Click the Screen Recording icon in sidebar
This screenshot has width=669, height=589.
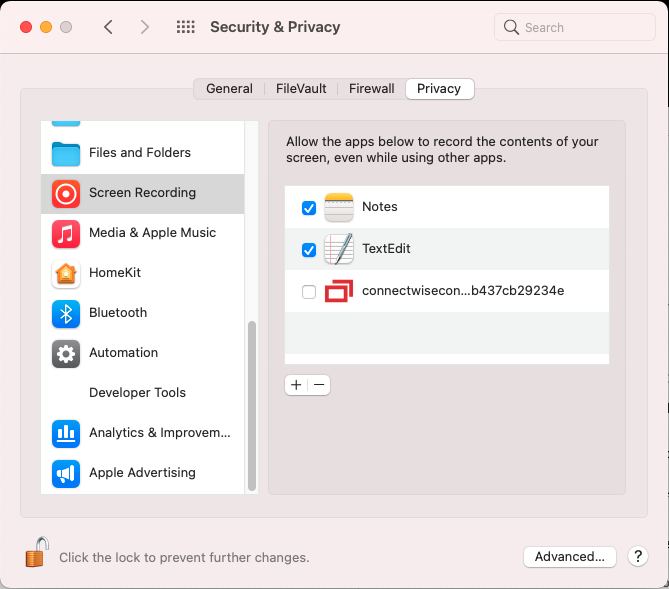coord(66,193)
